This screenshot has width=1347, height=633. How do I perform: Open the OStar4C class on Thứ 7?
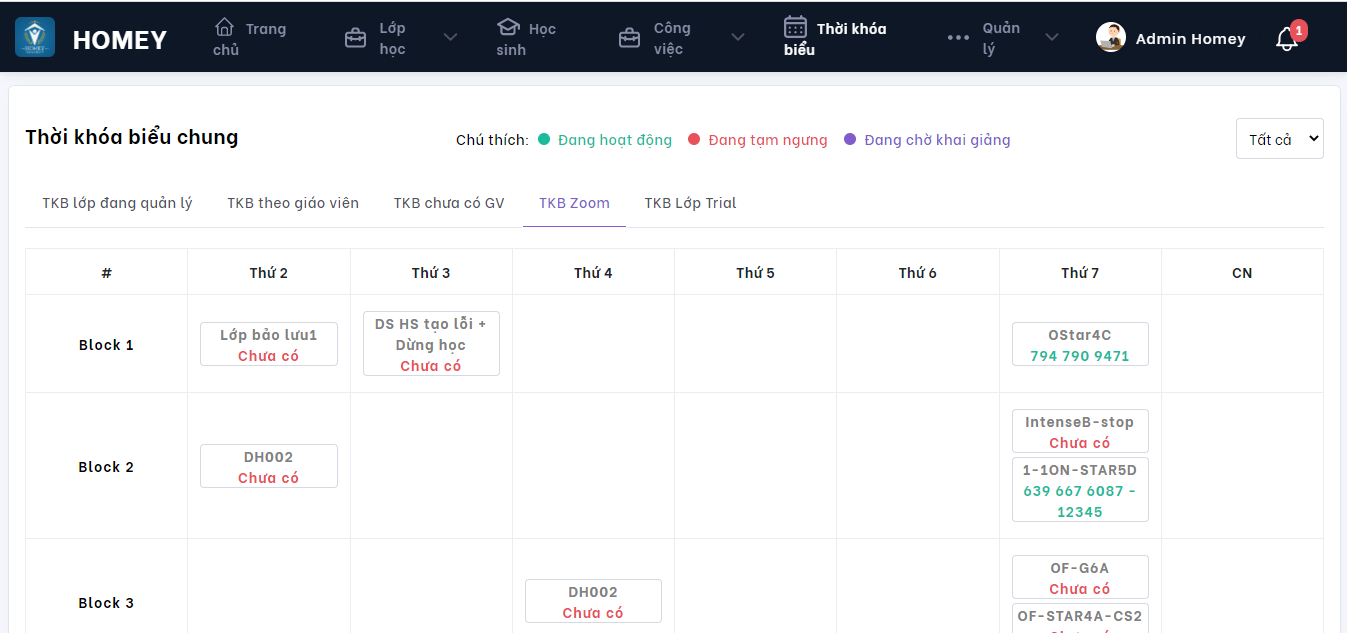[x=1080, y=345]
